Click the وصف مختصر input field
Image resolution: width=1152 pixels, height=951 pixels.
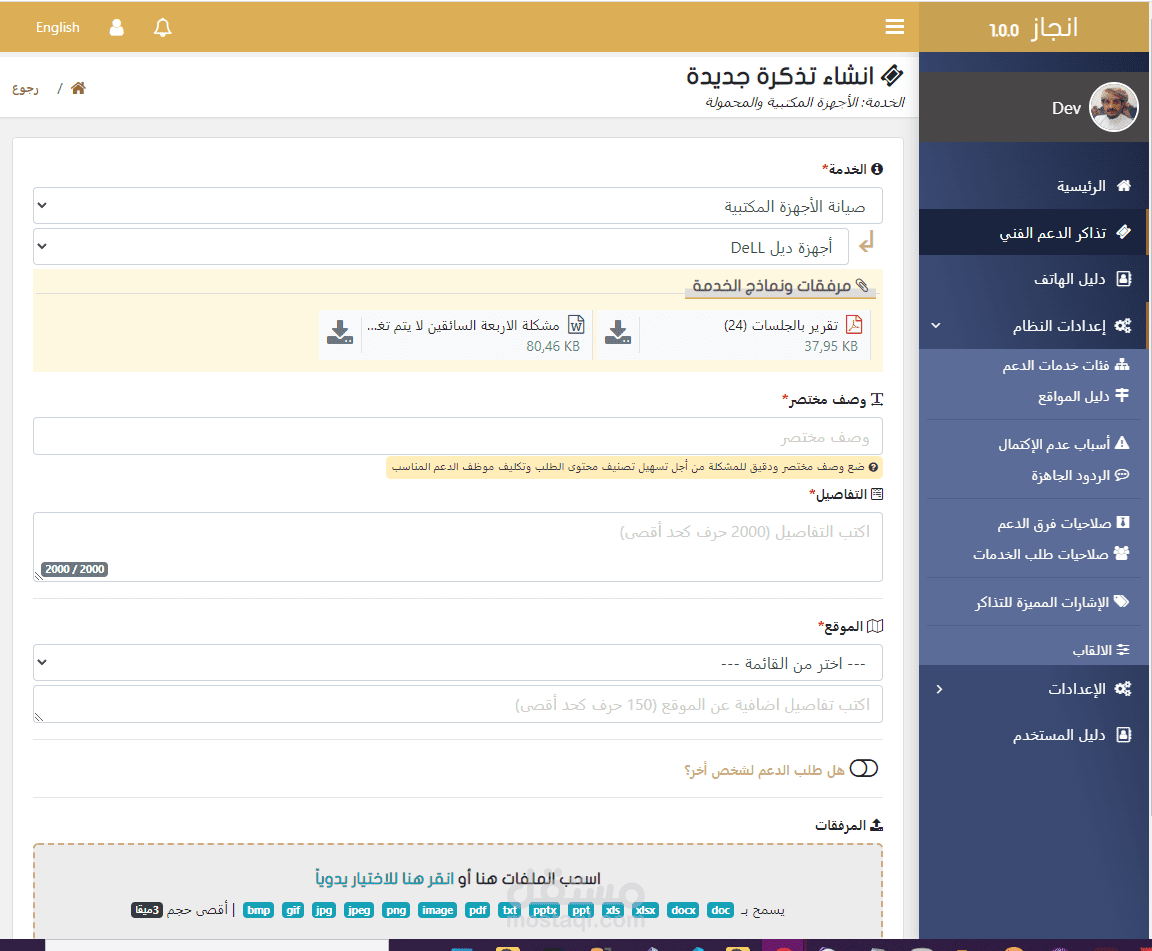click(457, 437)
